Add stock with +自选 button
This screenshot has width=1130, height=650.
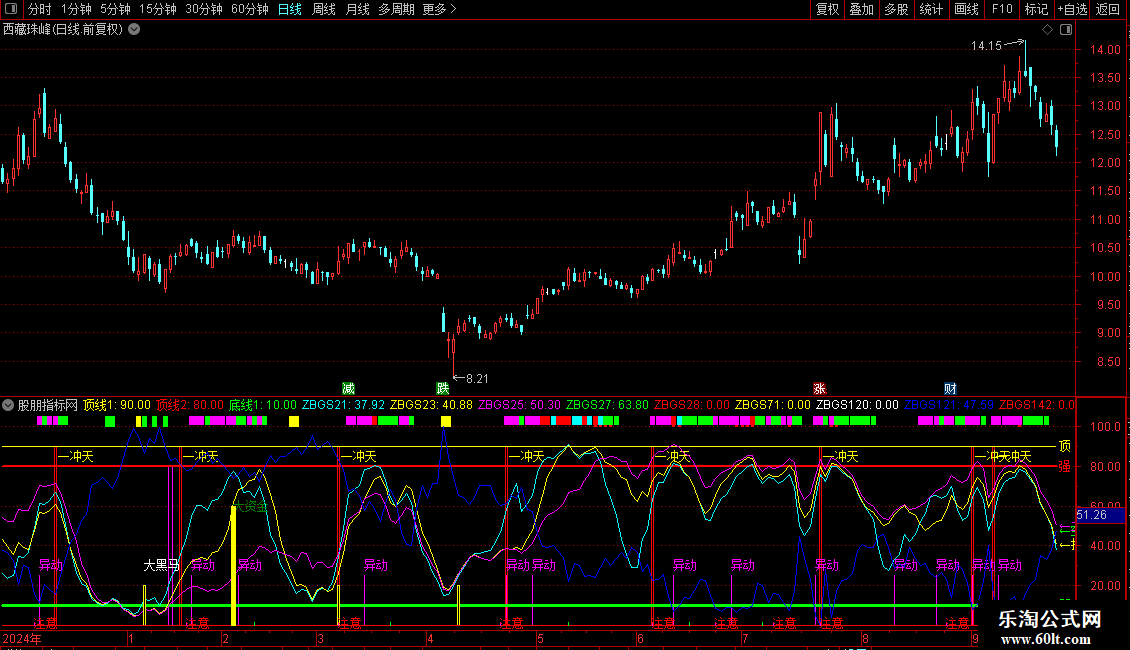pyautogui.click(x=1072, y=9)
